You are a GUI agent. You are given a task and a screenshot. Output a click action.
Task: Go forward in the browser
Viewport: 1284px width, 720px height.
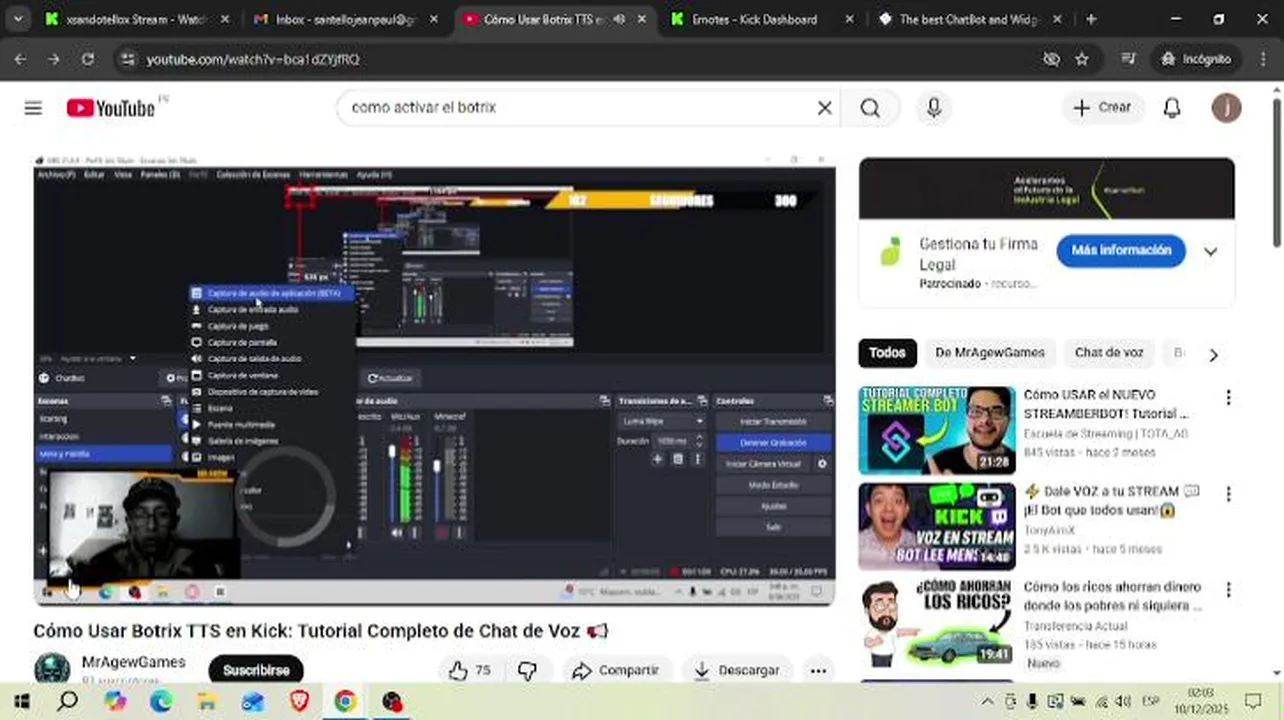click(x=54, y=59)
